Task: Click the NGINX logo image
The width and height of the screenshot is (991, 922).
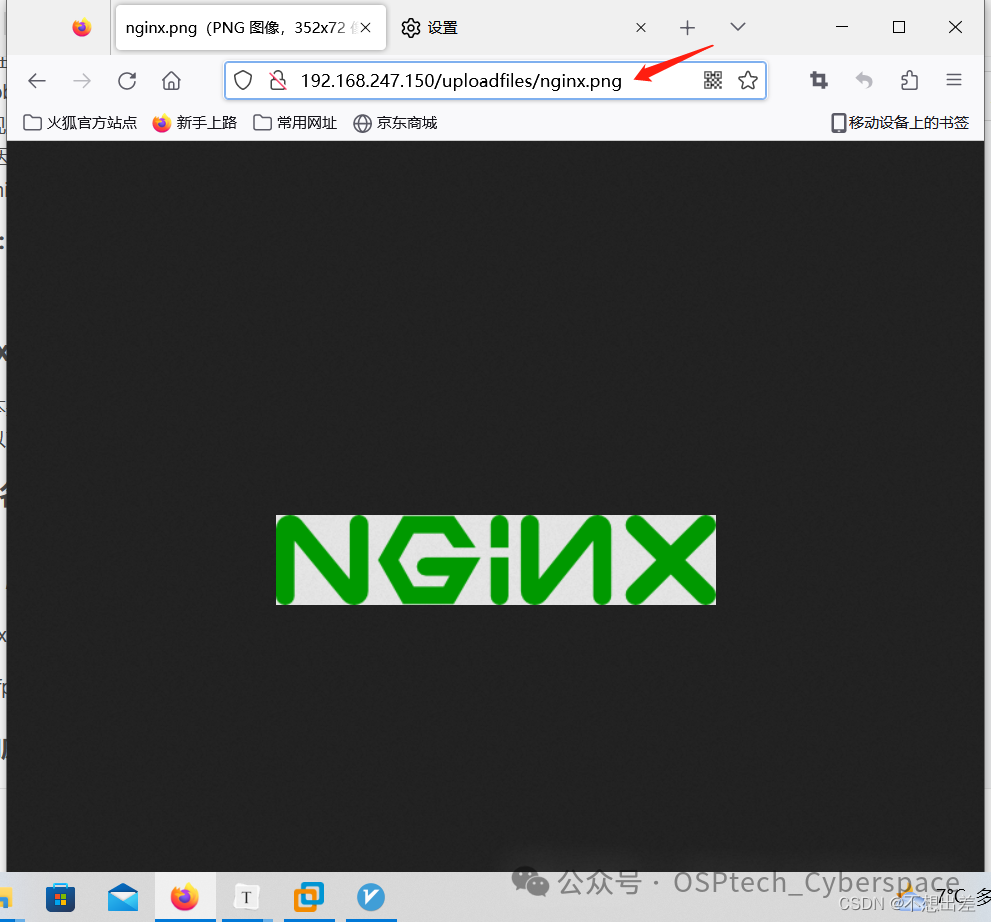Action: point(496,560)
